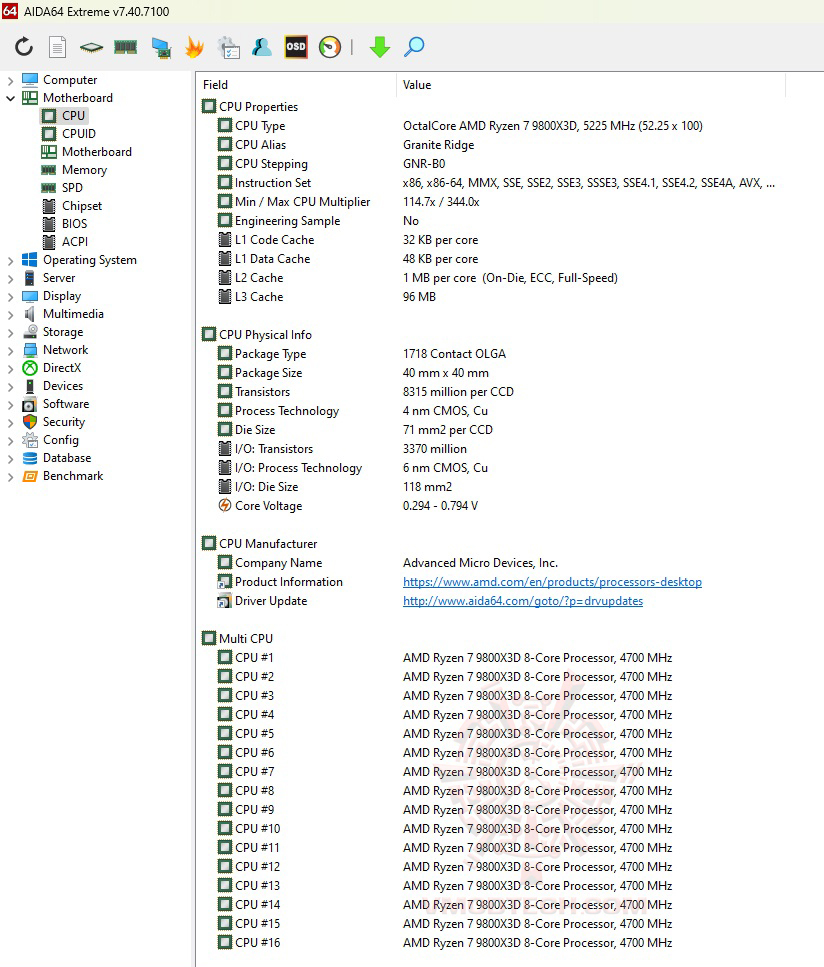The image size is (824, 967).
Task: Open the aida64 driver updates link
Action: [522, 601]
